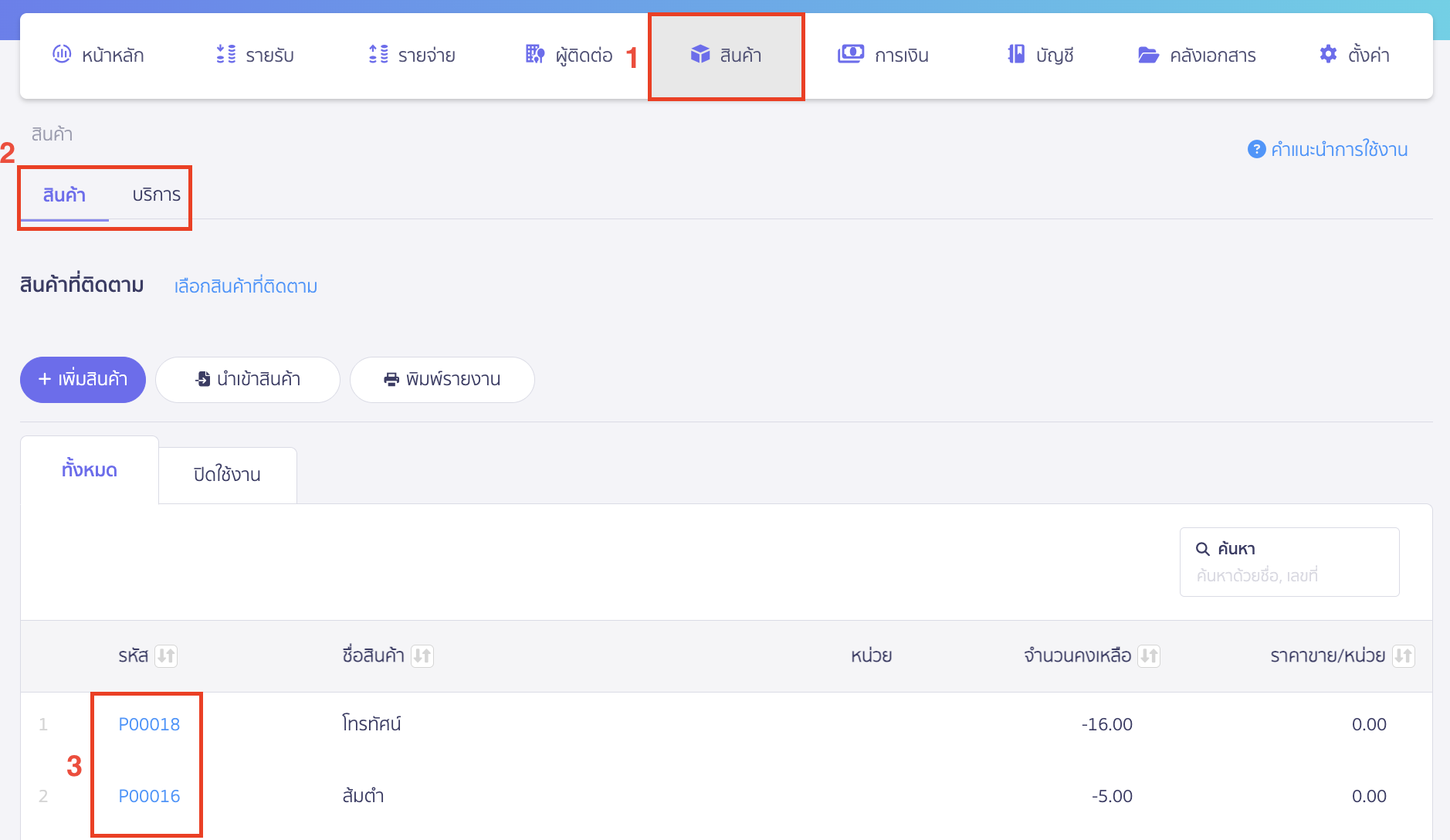The width and height of the screenshot is (1450, 840).
Task: Open การเงิน finance via its icon
Action: (x=850, y=54)
